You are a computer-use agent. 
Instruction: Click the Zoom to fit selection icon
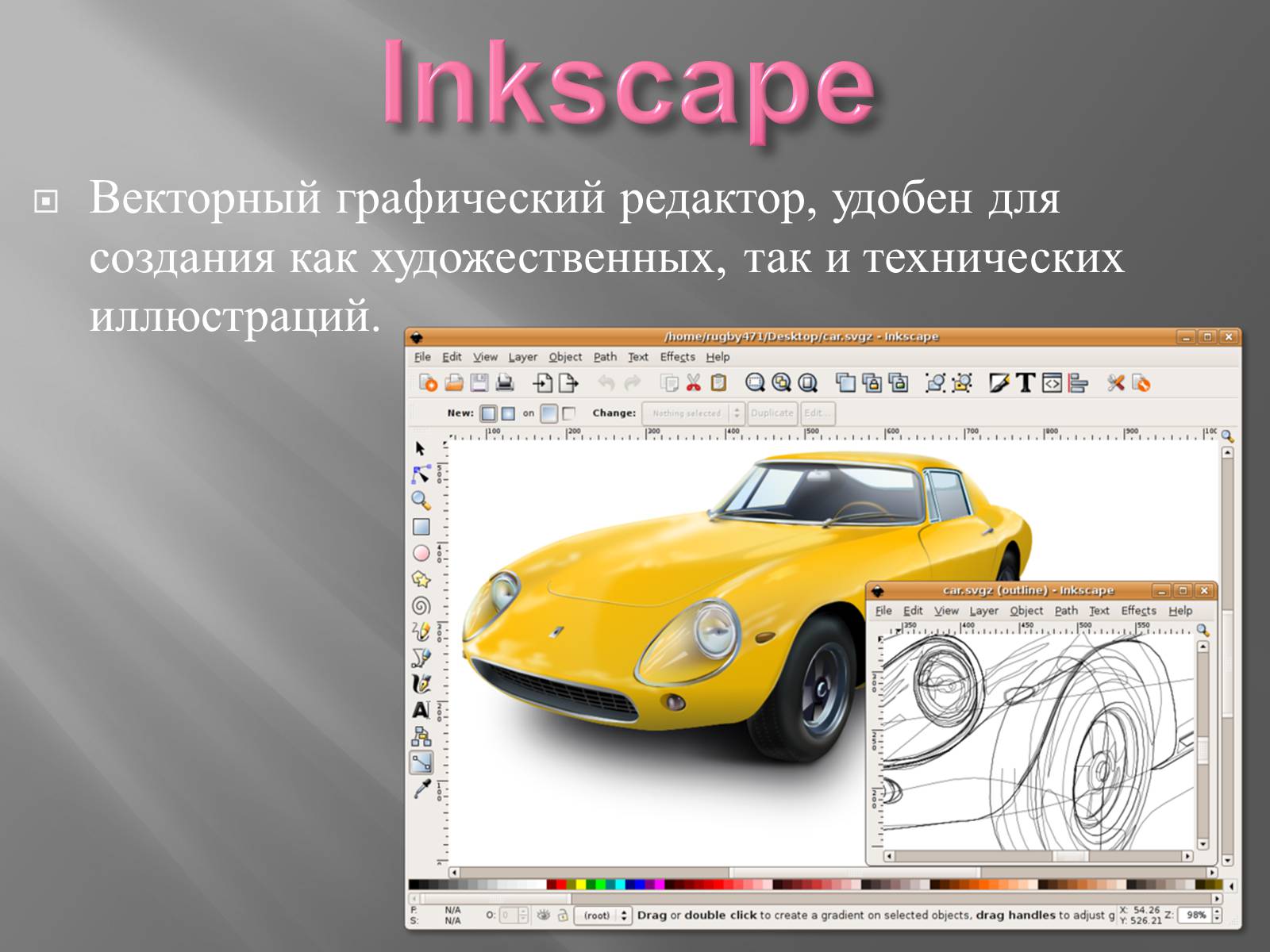click(755, 383)
